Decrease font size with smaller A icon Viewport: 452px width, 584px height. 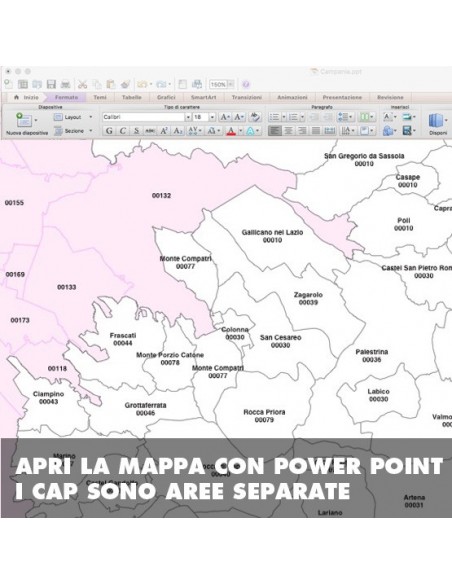[x=239, y=117]
